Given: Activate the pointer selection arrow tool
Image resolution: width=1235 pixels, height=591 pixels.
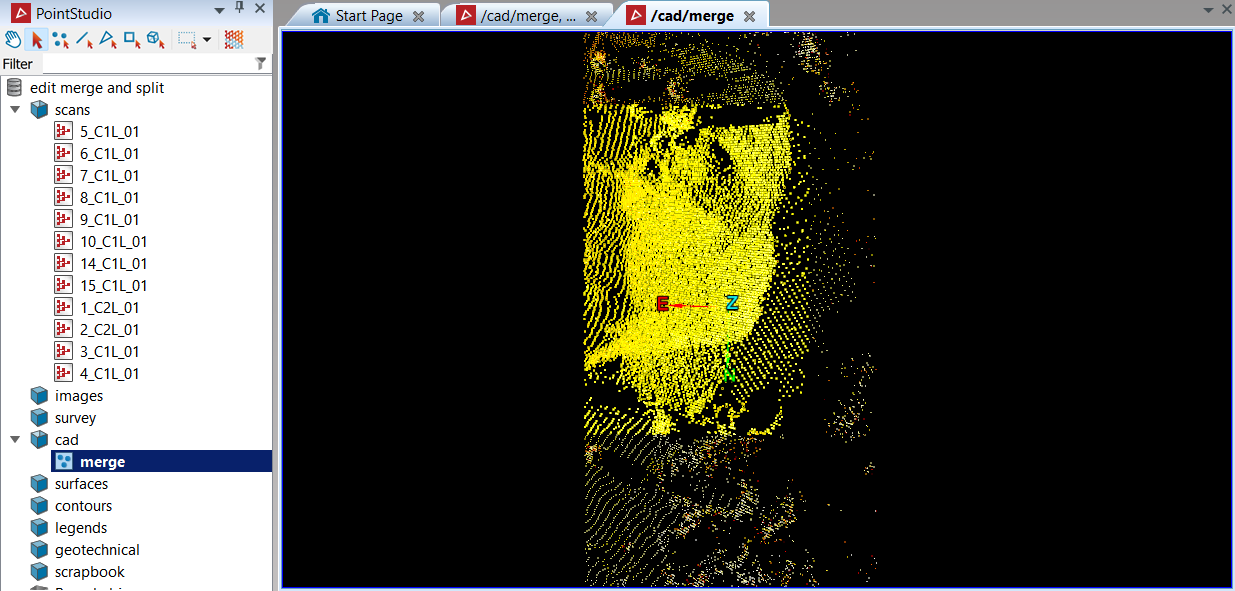Looking at the screenshot, I should click(x=37, y=40).
